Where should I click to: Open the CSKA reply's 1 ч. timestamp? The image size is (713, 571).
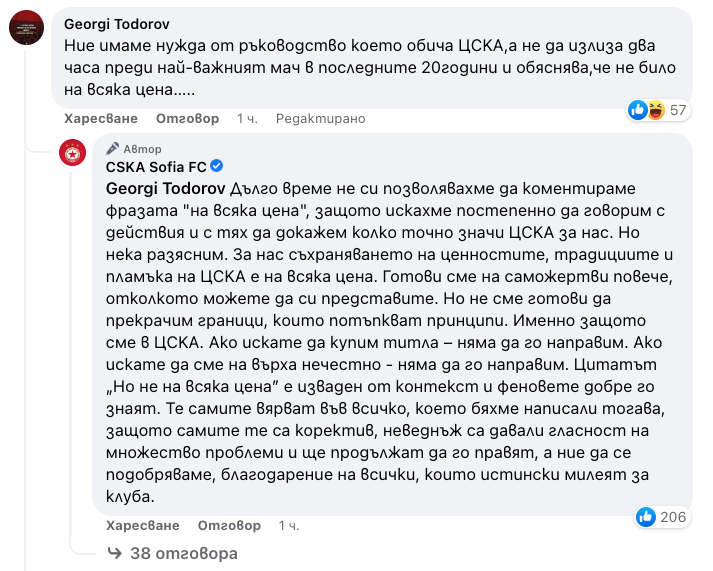(289, 525)
